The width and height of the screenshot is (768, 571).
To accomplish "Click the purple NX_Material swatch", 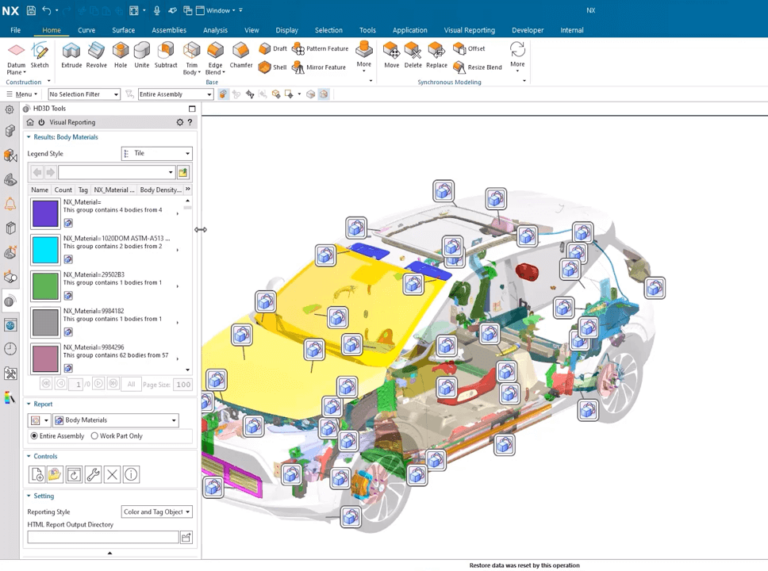I will pos(45,214).
